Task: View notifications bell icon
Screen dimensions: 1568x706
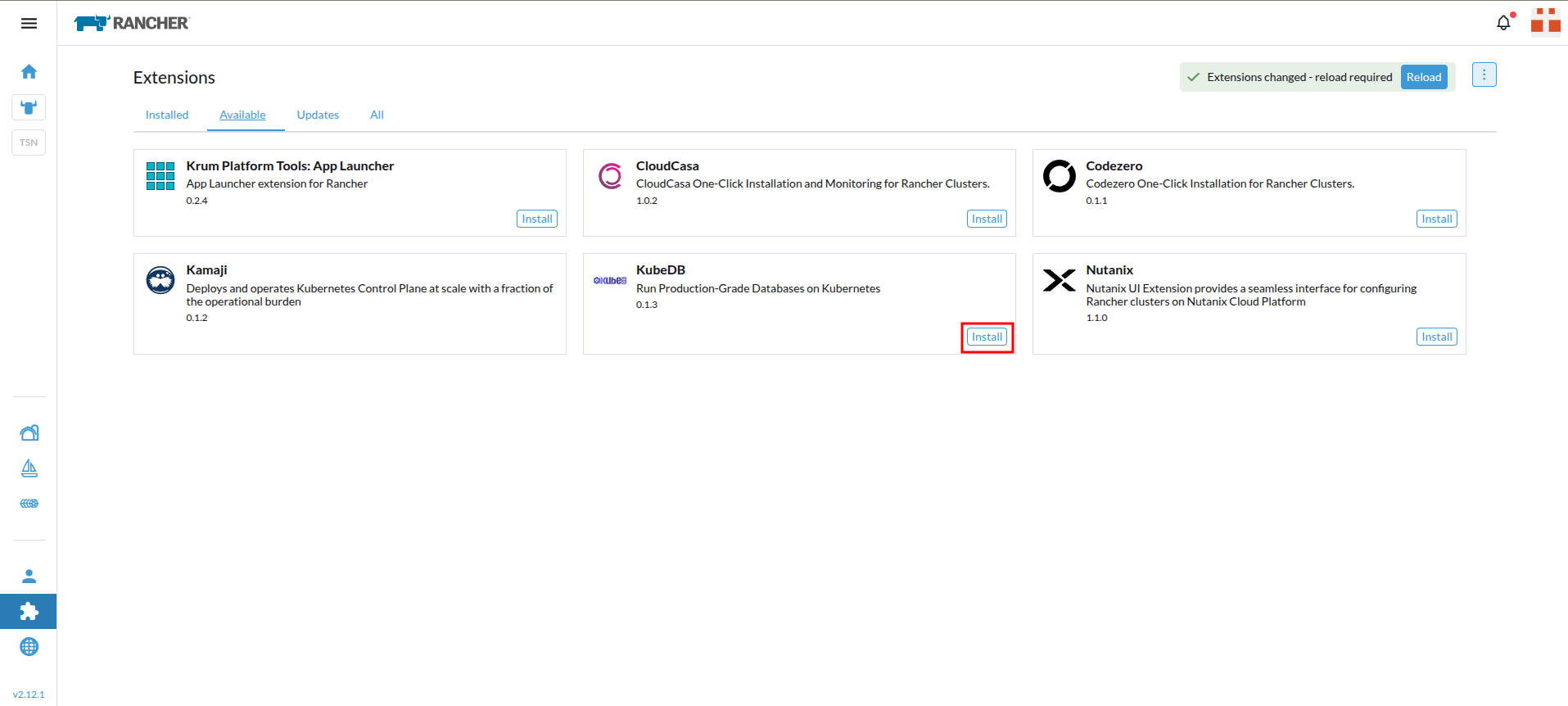Action: point(1503,23)
